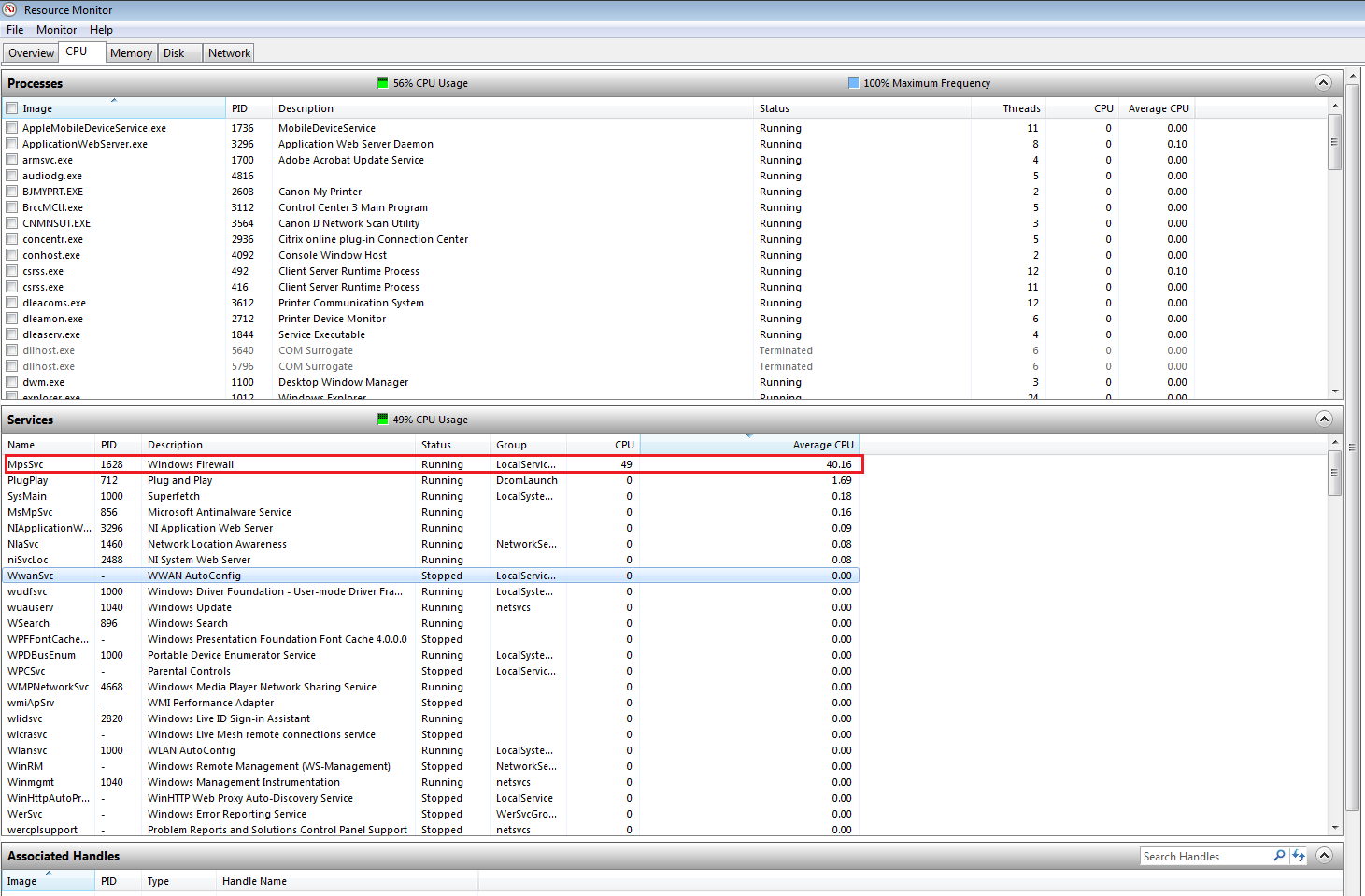The width and height of the screenshot is (1365, 896).
Task: Open the Network tab
Action: 229,53
